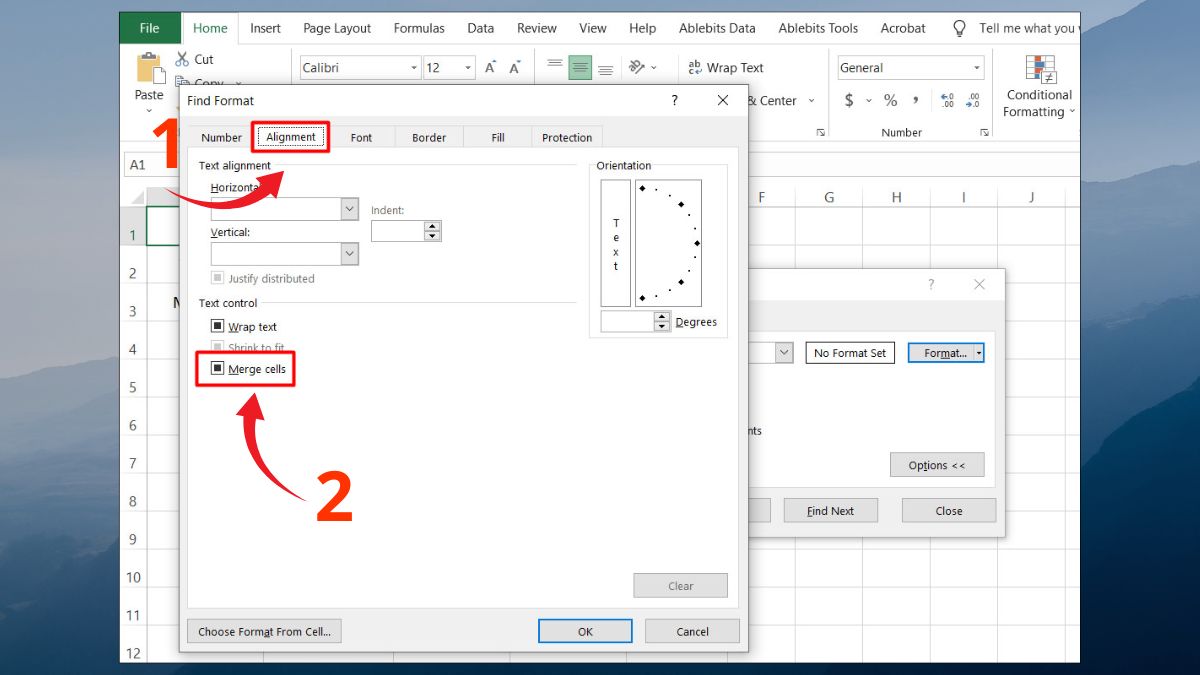
Task: Decrease font size with the smaller A icon
Action: 515,68
